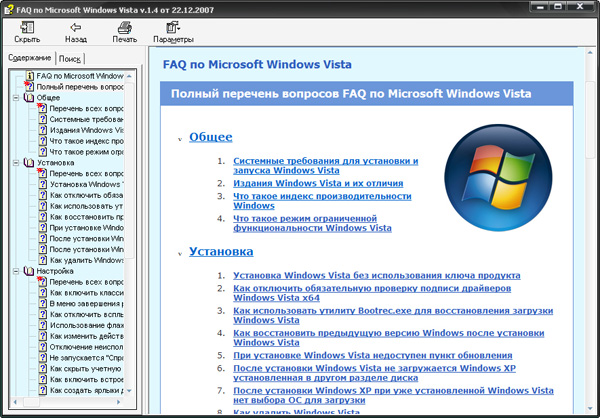The image size is (600, 418).
Task: Open the Установка heading link
Action: coord(221,251)
